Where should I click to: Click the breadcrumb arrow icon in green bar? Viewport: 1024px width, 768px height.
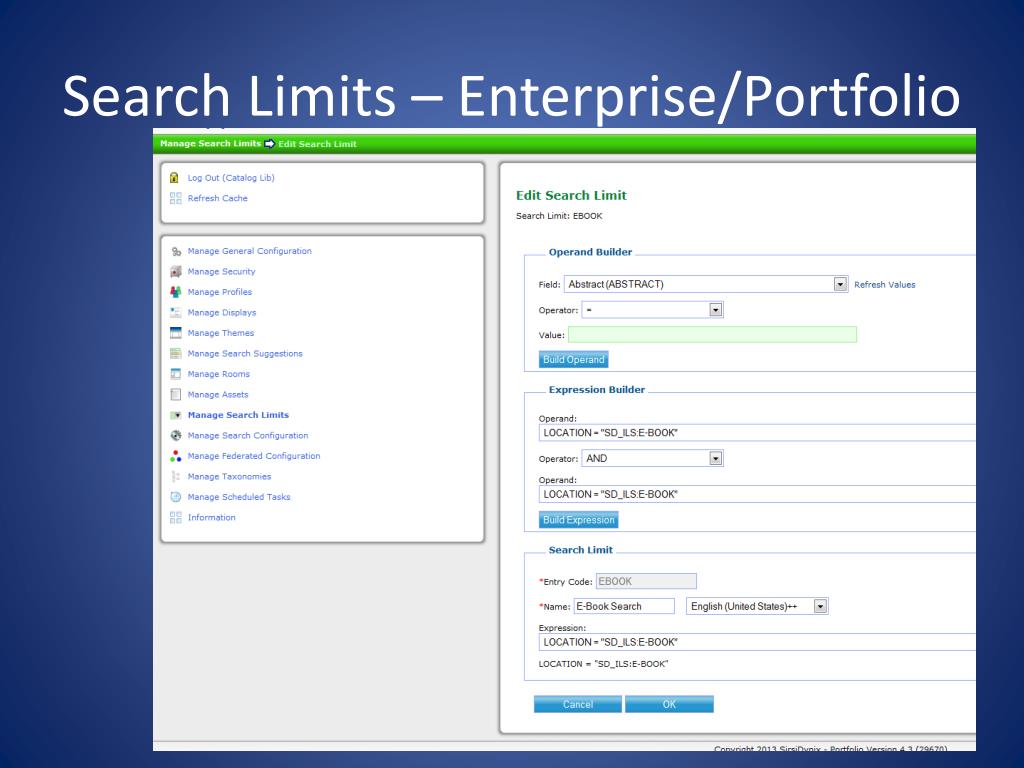270,144
